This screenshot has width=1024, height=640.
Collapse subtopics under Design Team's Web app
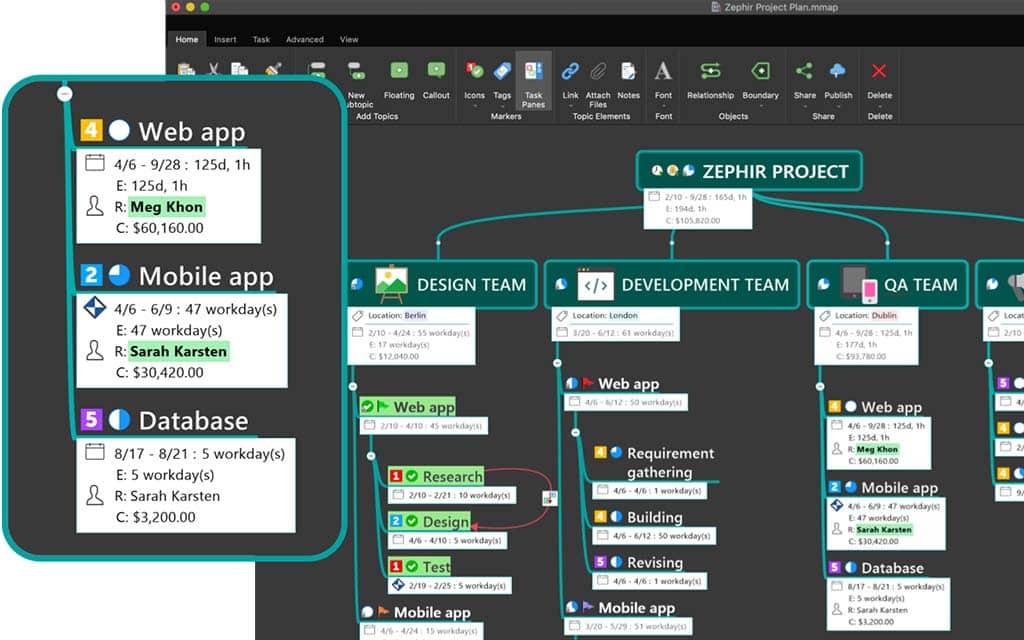click(x=371, y=455)
